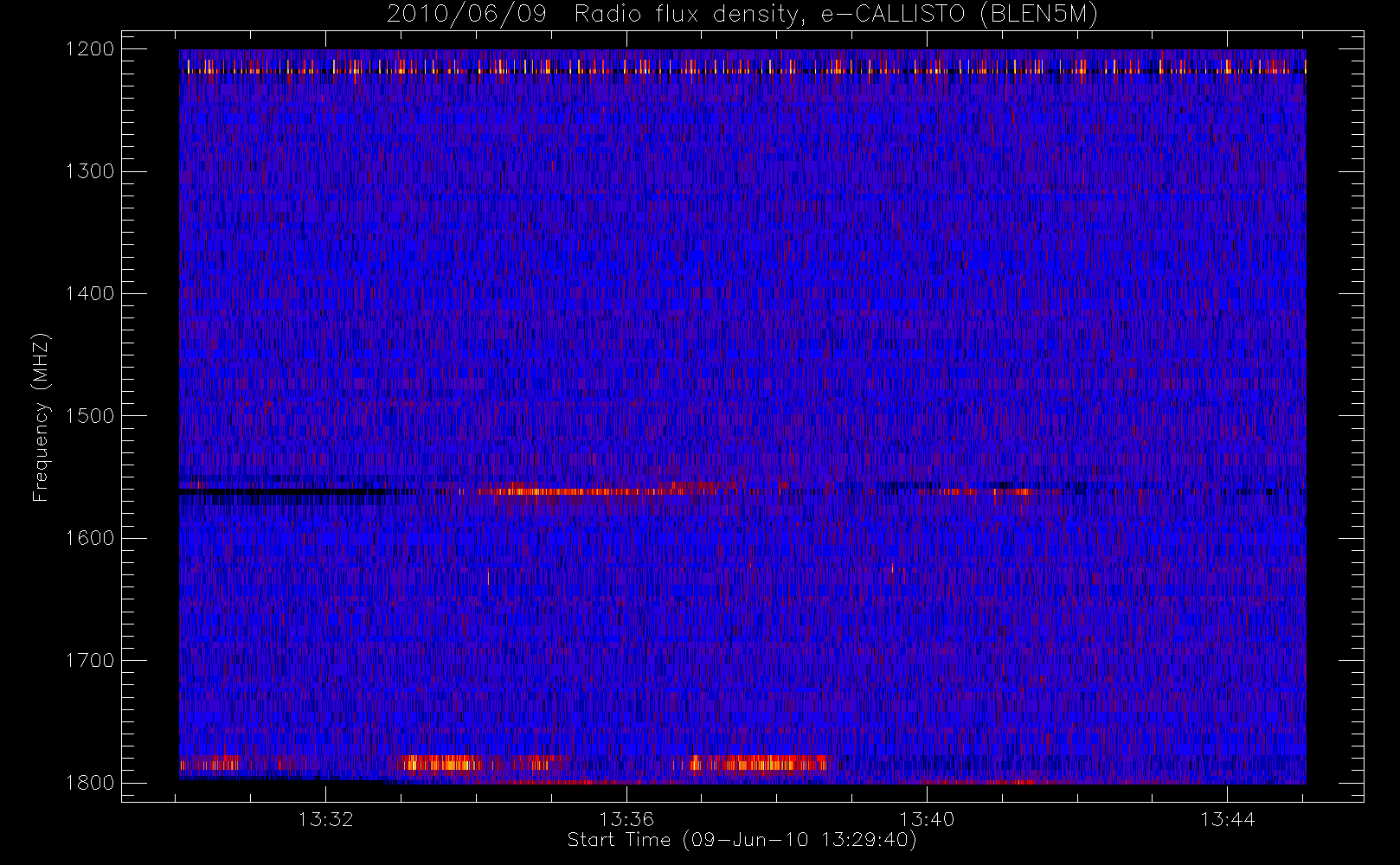The image size is (1400, 865).
Task: Click the 1700 frequency tick label
Action: click(90, 661)
